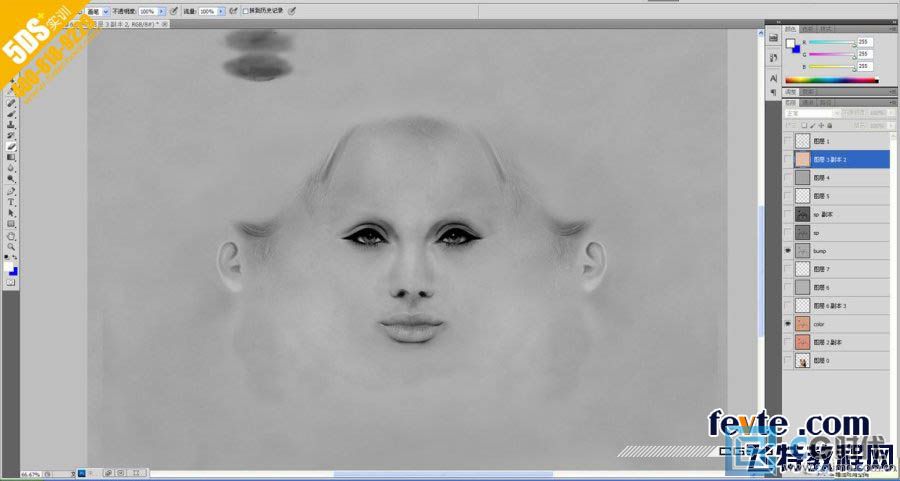Select the Pen tool

[x=11, y=191]
